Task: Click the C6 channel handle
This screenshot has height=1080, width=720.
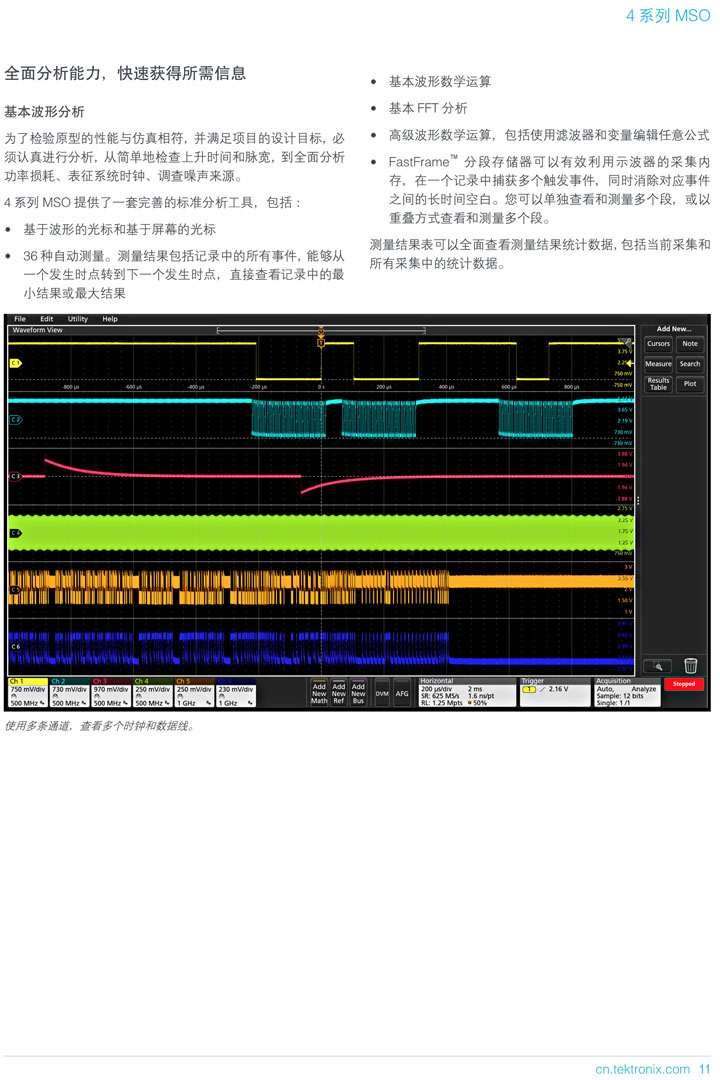Action: [15, 647]
